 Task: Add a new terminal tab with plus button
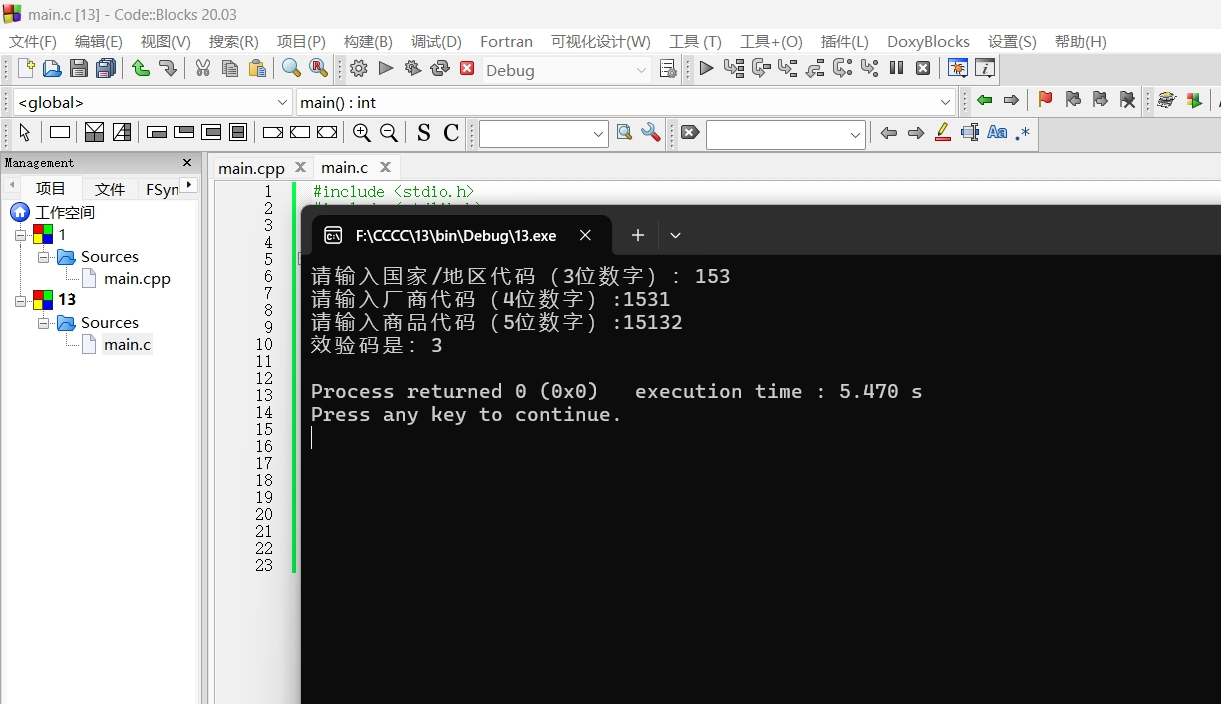pyautogui.click(x=638, y=236)
